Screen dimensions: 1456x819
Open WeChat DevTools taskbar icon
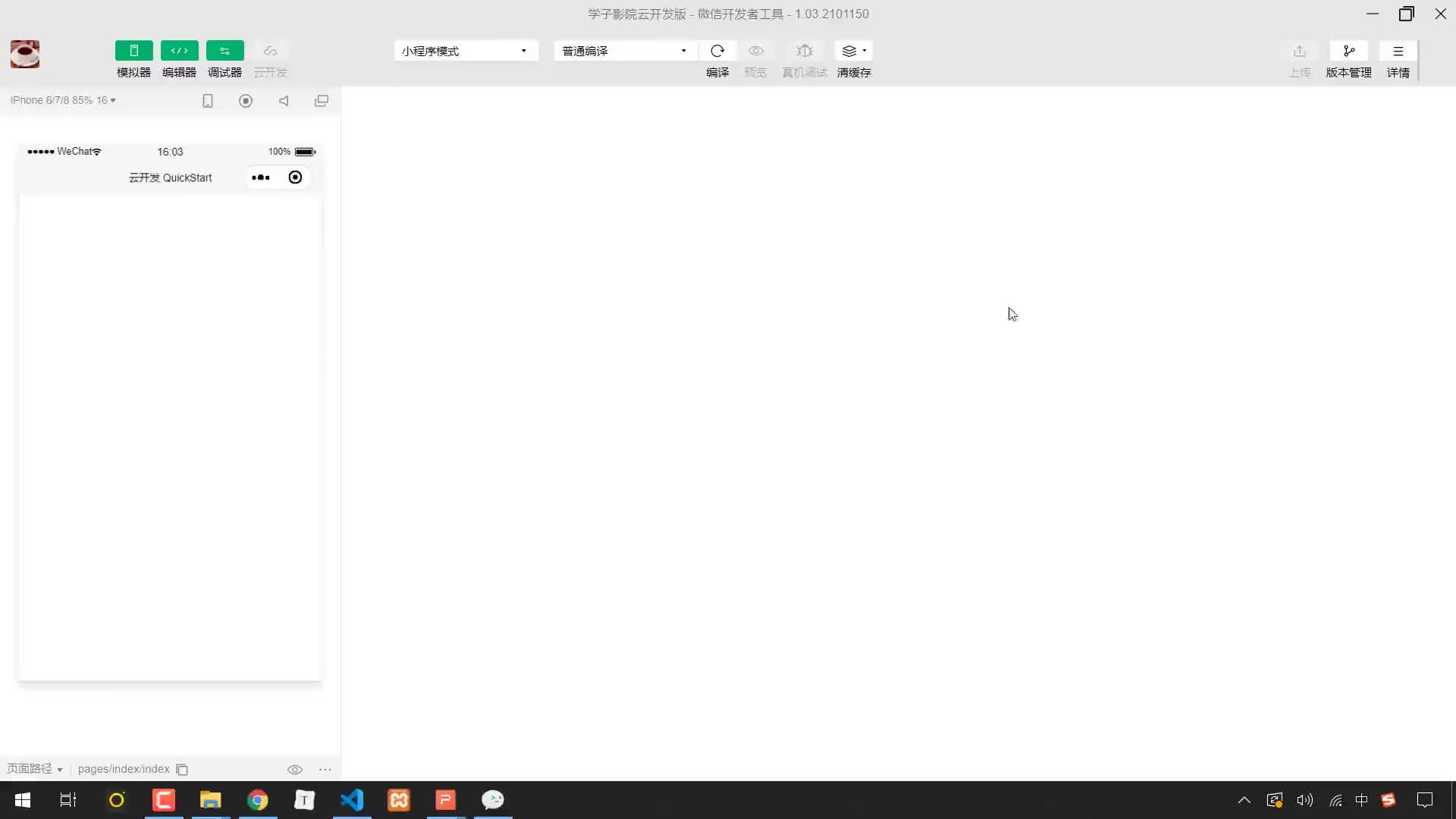[x=493, y=800]
